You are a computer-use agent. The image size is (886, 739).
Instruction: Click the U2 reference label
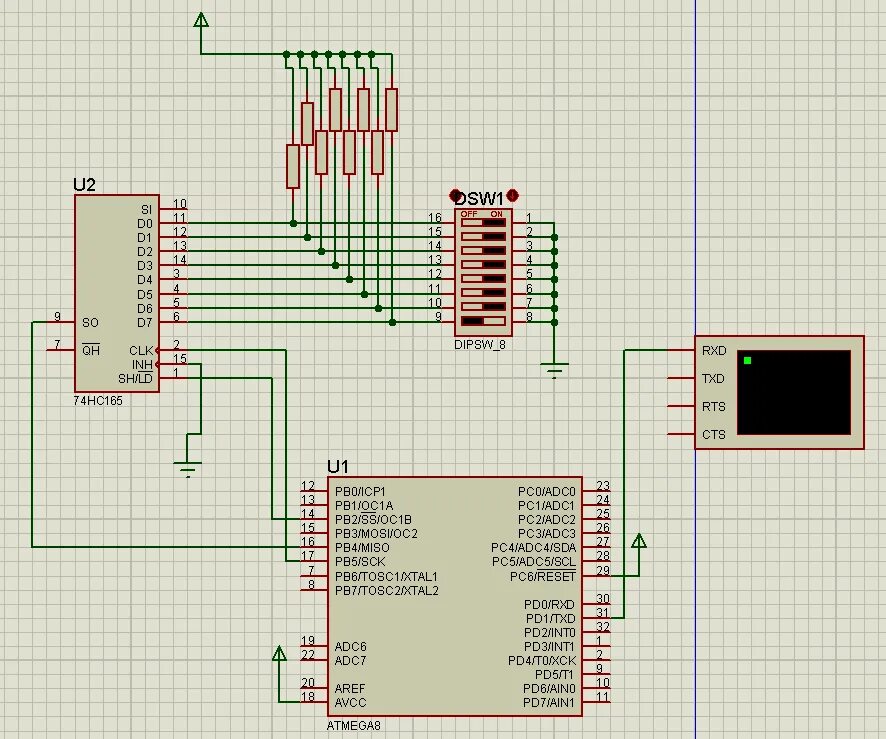pos(85,185)
